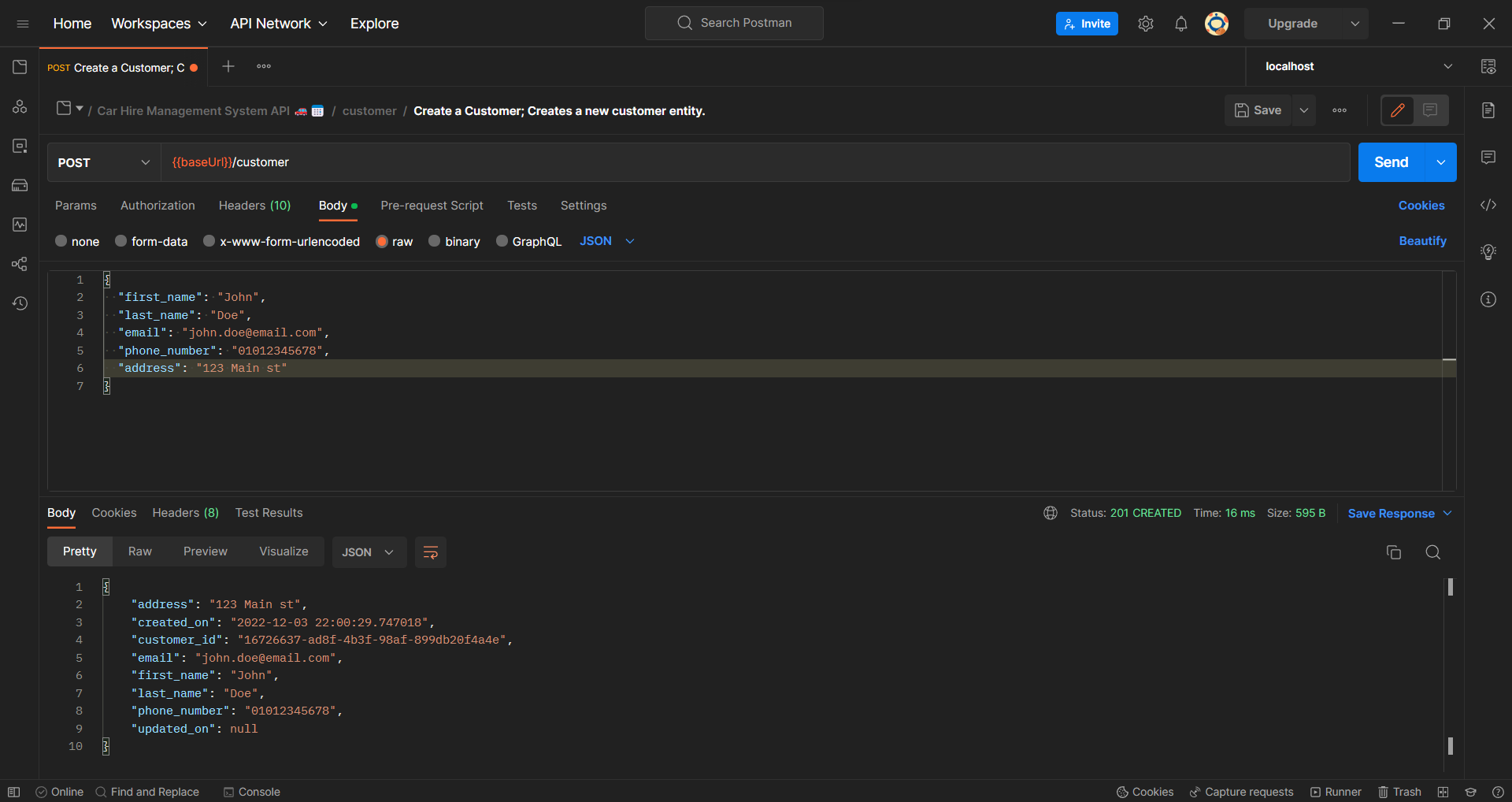
Task: Open Flows sidebar icon
Action: click(20, 264)
